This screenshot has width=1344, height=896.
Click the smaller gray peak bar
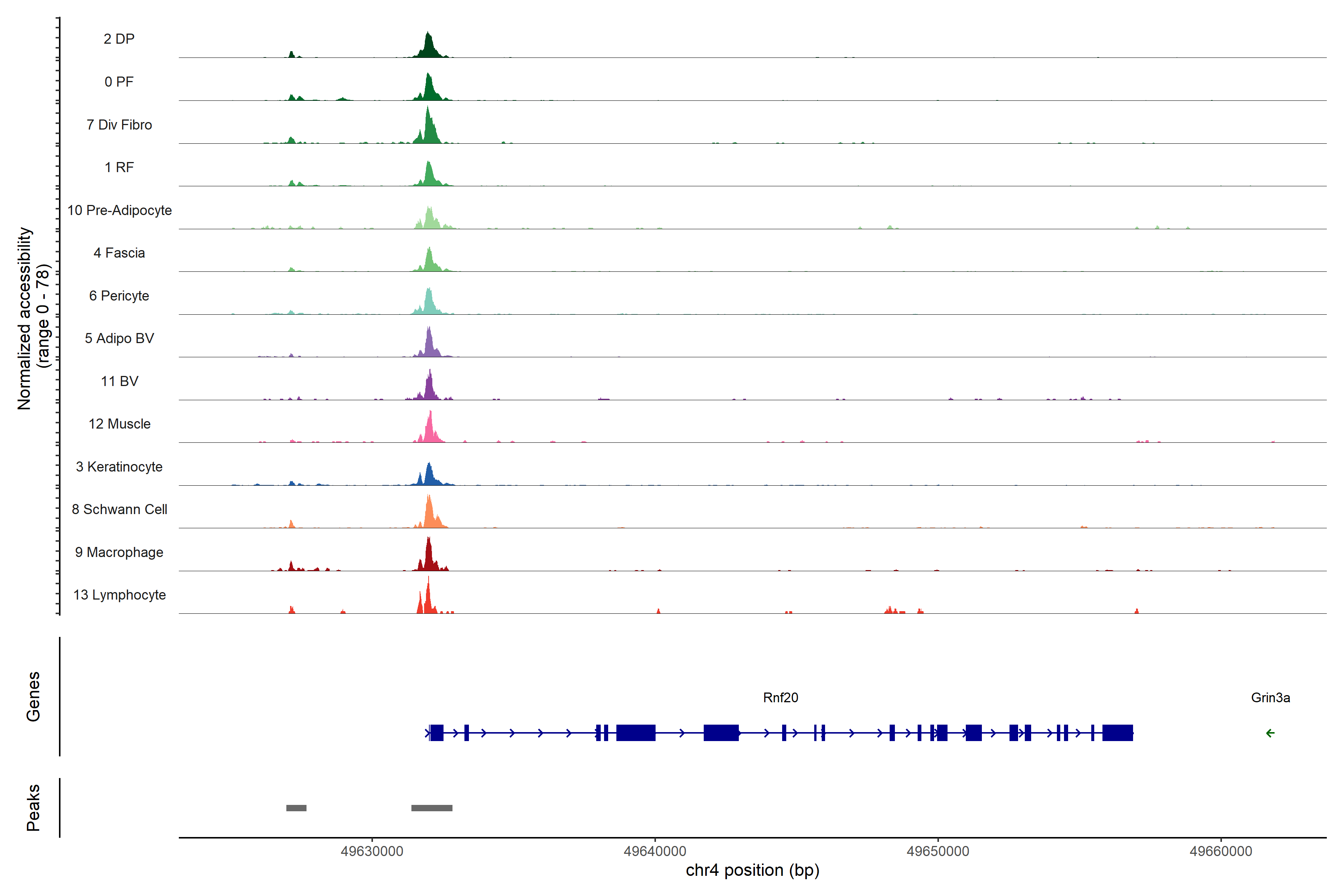296,808
